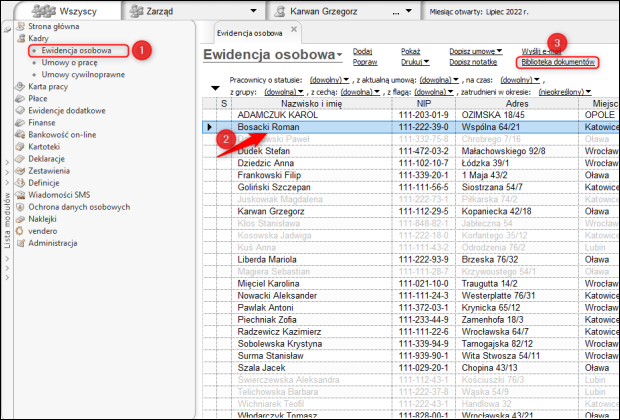Click the Ochrona danych osobowych icon
Image resolution: width=620 pixels, height=420 pixels.
point(19,206)
